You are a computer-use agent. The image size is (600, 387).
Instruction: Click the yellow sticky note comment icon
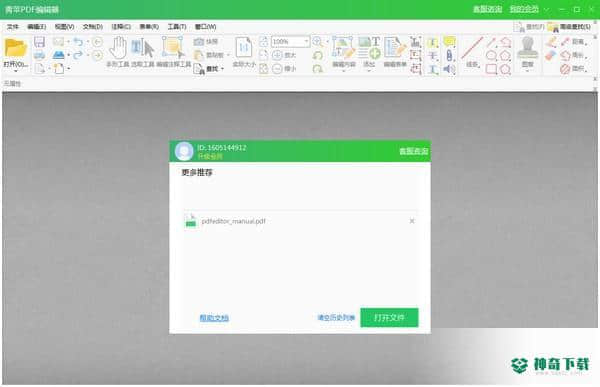[449, 41]
